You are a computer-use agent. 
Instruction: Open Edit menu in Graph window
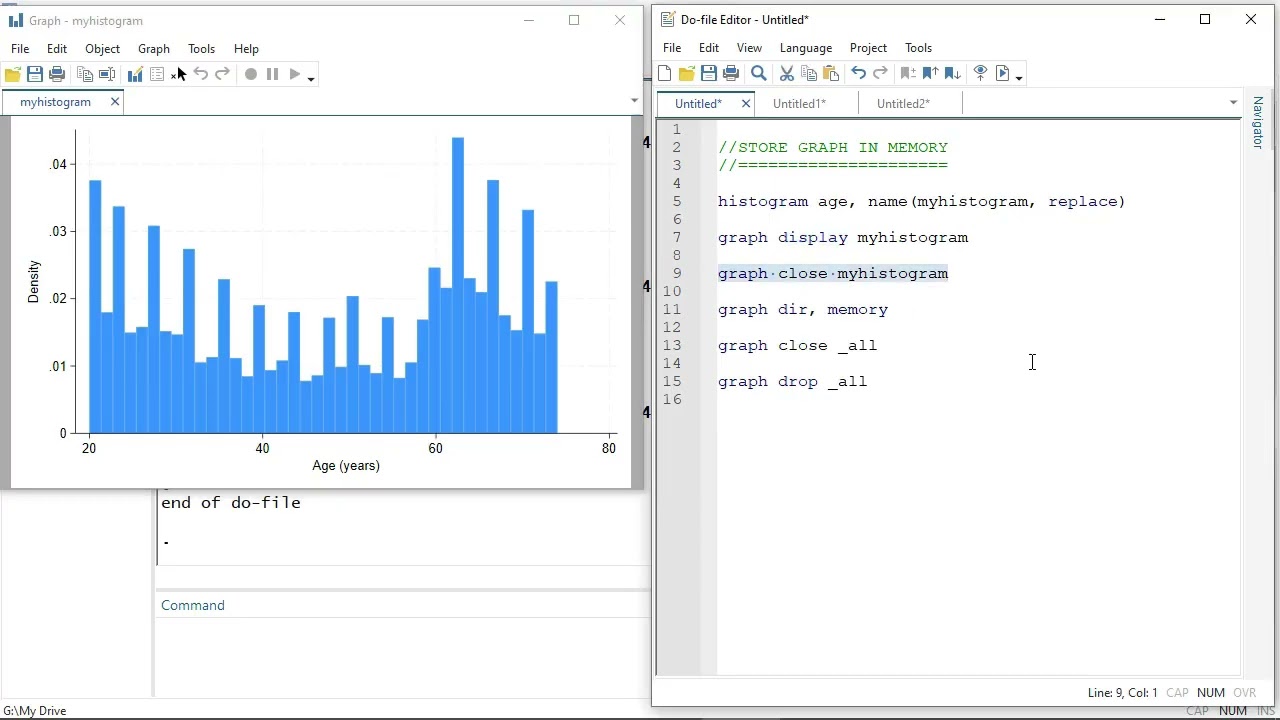[x=57, y=48]
